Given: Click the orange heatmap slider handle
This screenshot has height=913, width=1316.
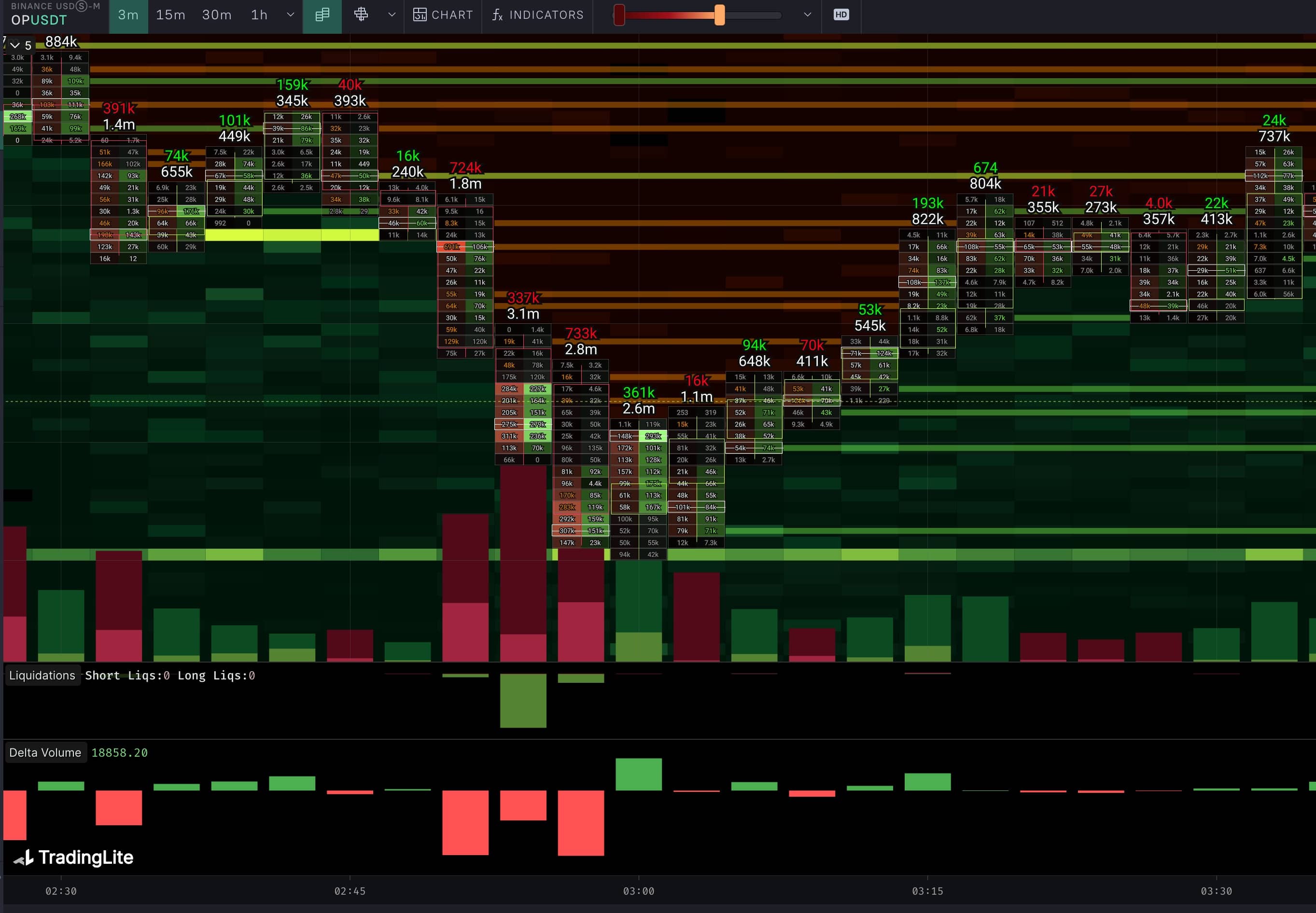Looking at the screenshot, I should tap(719, 15).
